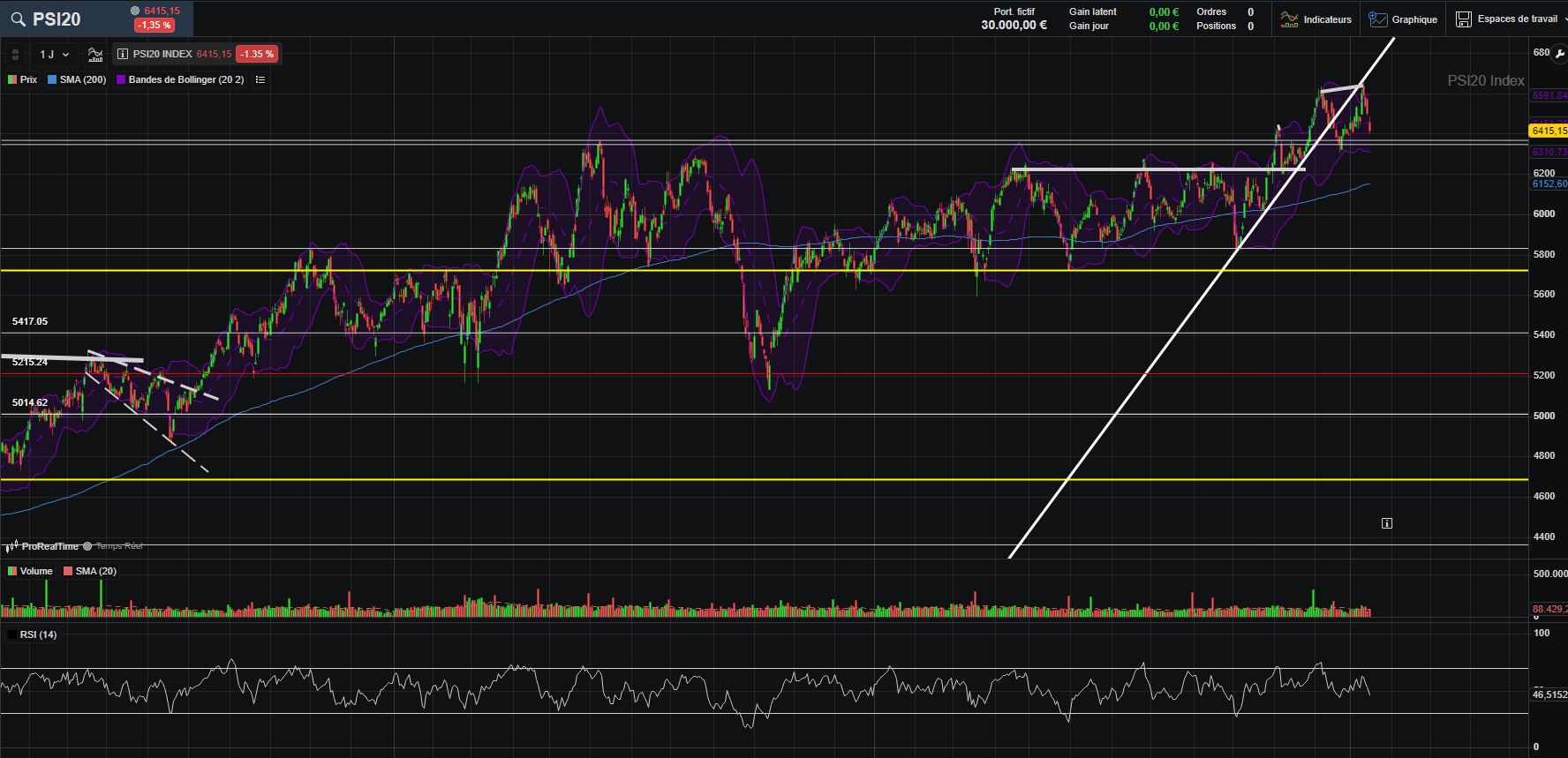
Task: Select the Volume indicator label
Action: (x=36, y=571)
